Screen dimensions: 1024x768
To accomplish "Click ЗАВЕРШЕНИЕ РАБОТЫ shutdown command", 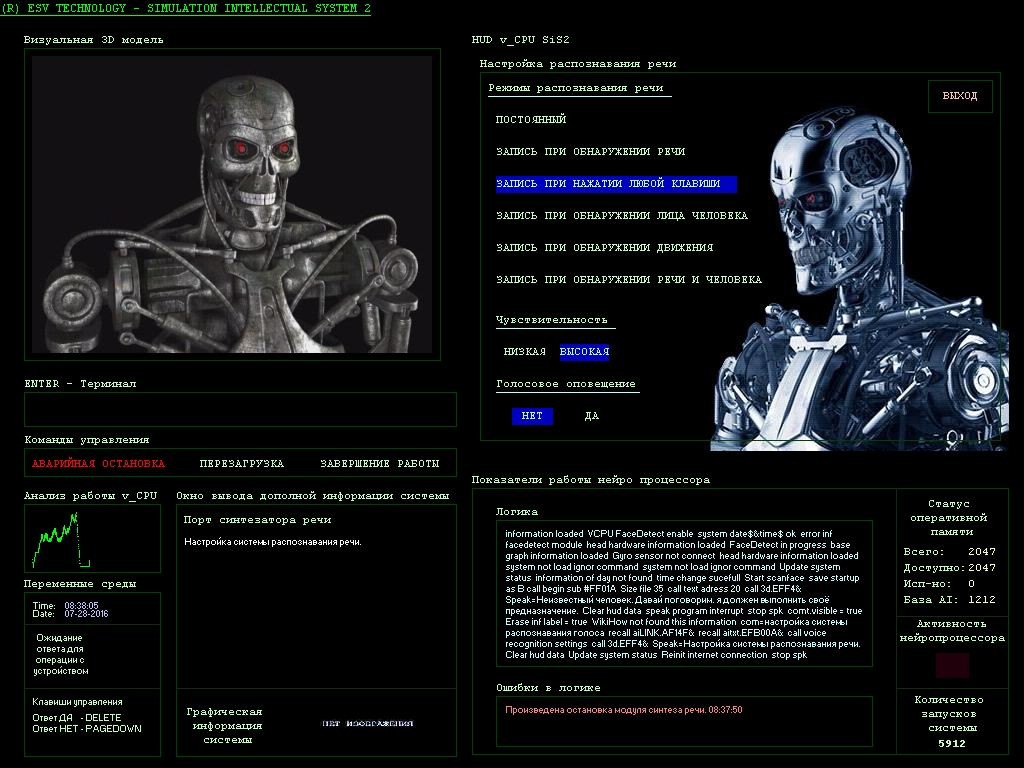I will click(x=379, y=464).
